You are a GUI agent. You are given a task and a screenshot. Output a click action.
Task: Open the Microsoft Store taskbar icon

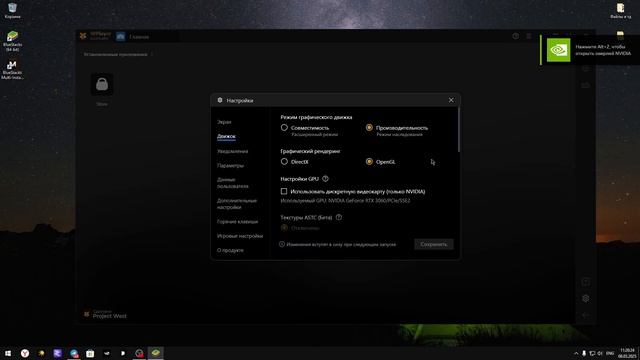pyautogui.click(x=90, y=353)
